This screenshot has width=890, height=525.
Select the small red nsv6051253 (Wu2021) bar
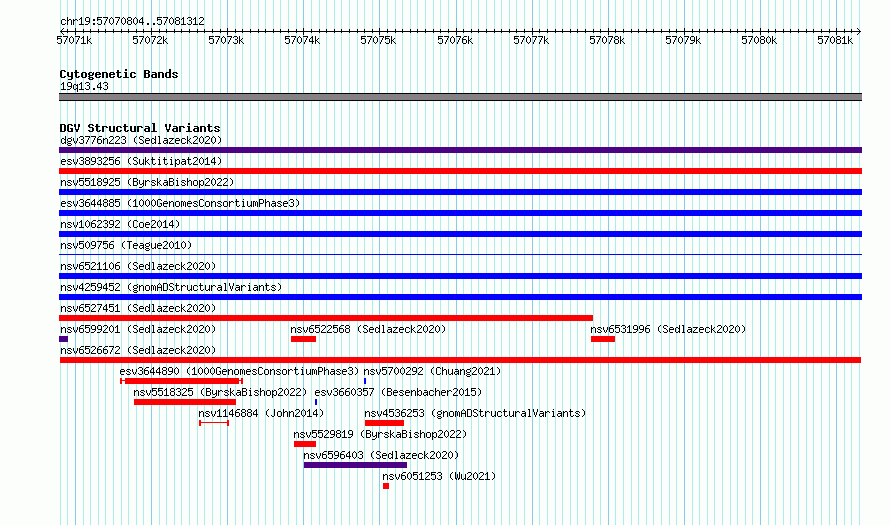pyautogui.click(x=386, y=486)
